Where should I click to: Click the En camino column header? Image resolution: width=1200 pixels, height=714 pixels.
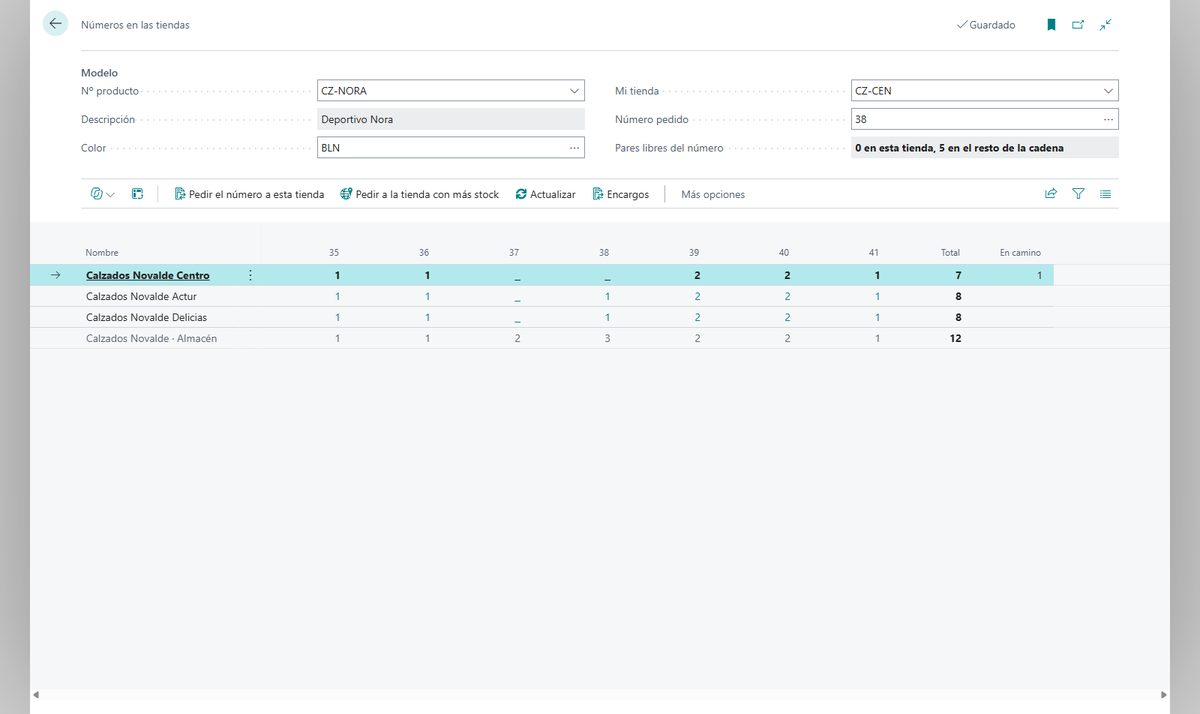point(1020,253)
